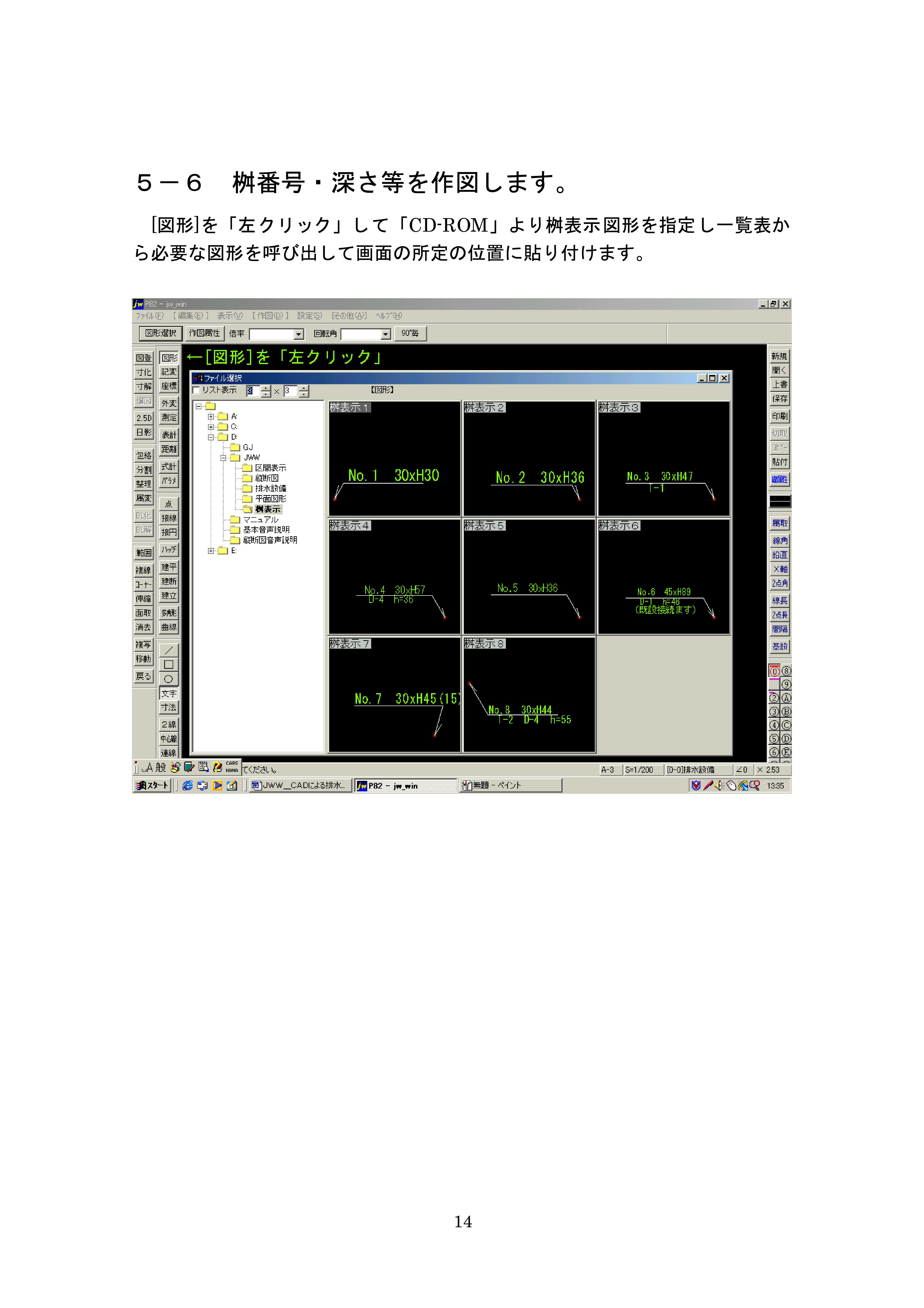
Task: Select the 面取 chamfer tool
Action: 144,613
